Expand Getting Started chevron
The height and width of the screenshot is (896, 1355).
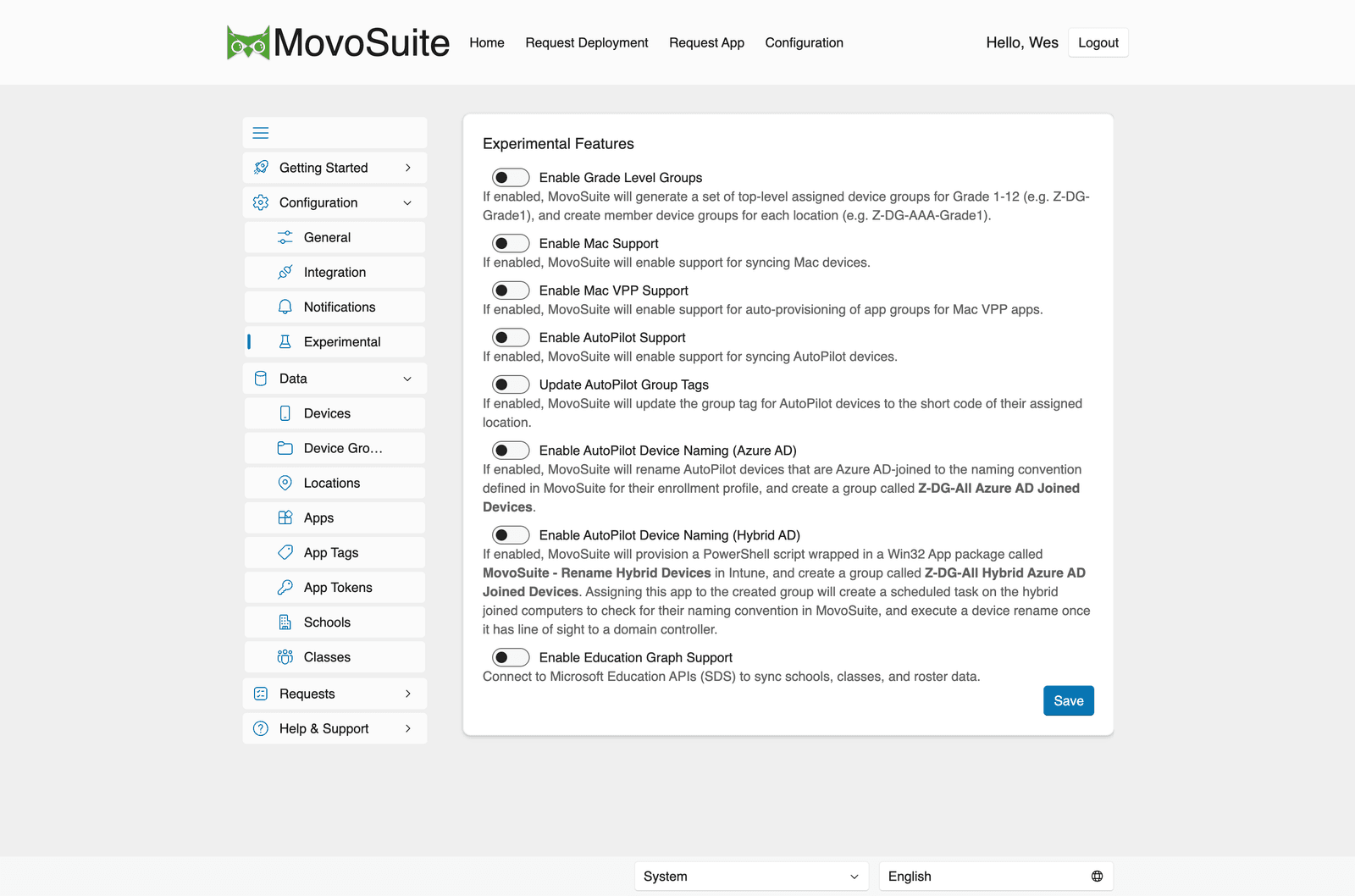coord(408,168)
